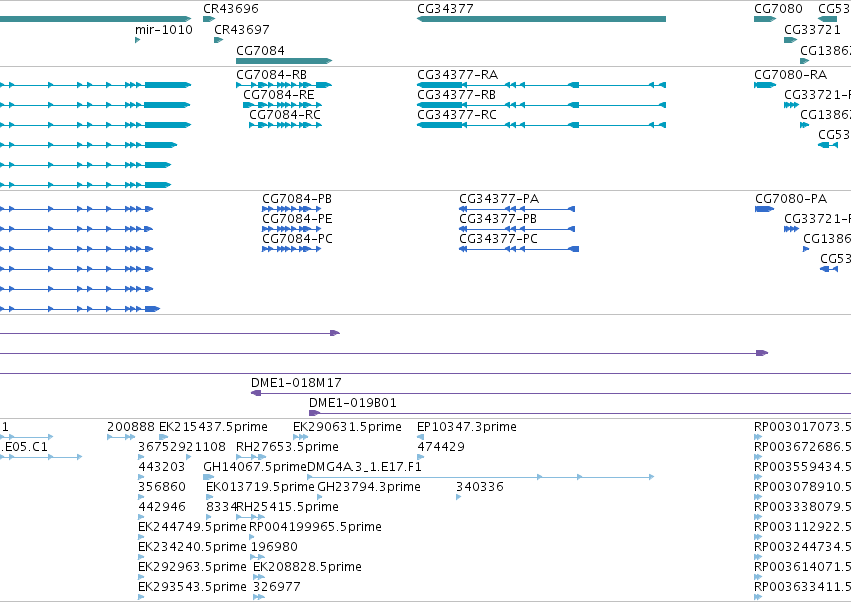This screenshot has width=851, height=602.
Task: Click EST GH23794.3prime
Action: [x=369, y=487]
